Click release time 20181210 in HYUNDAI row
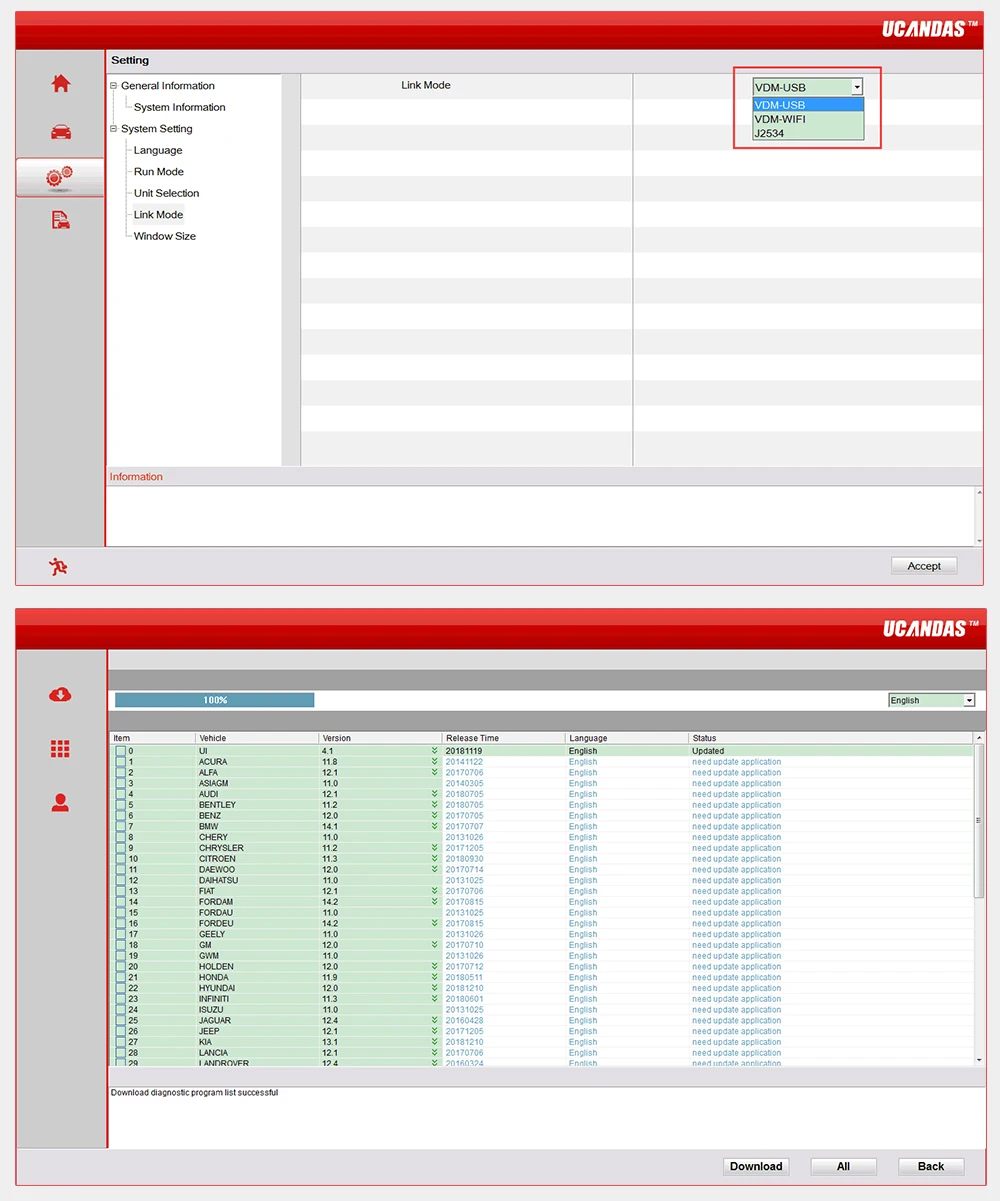The width and height of the screenshot is (1000, 1201). pyautogui.click(x=464, y=988)
